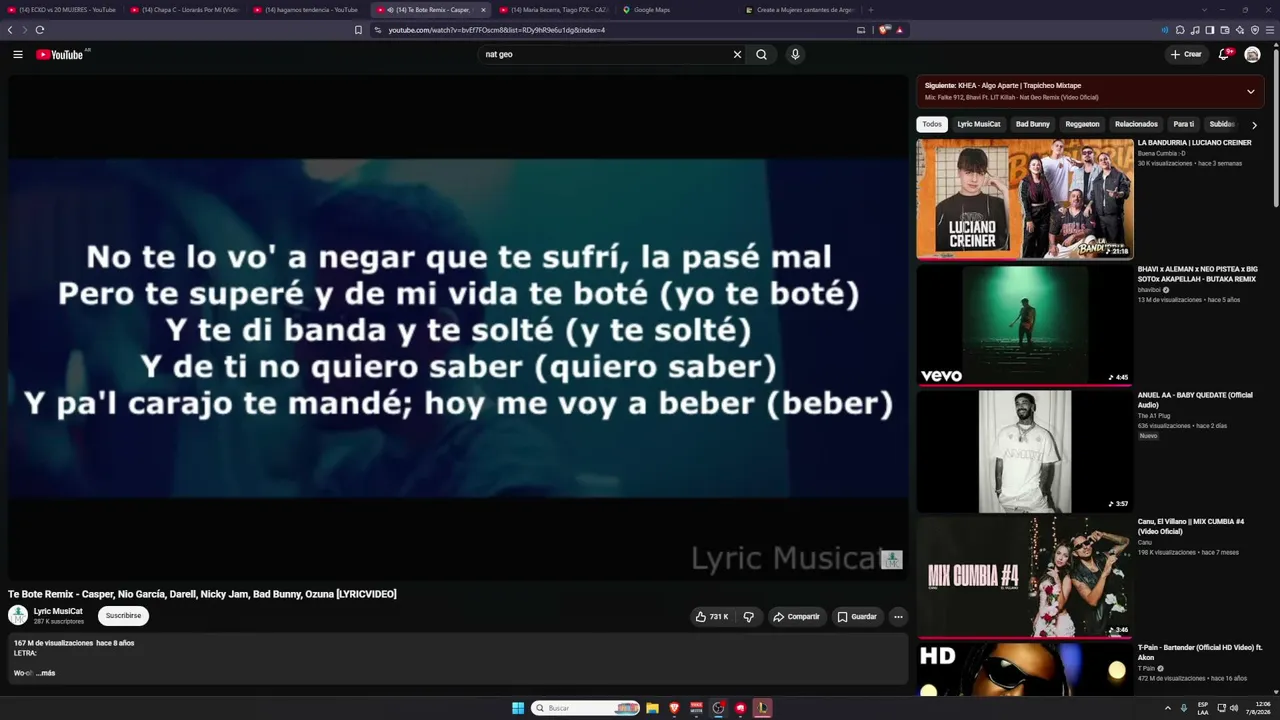Clear the 'nat geo' search text
Screen dimensions: 1280x720
(x=737, y=55)
